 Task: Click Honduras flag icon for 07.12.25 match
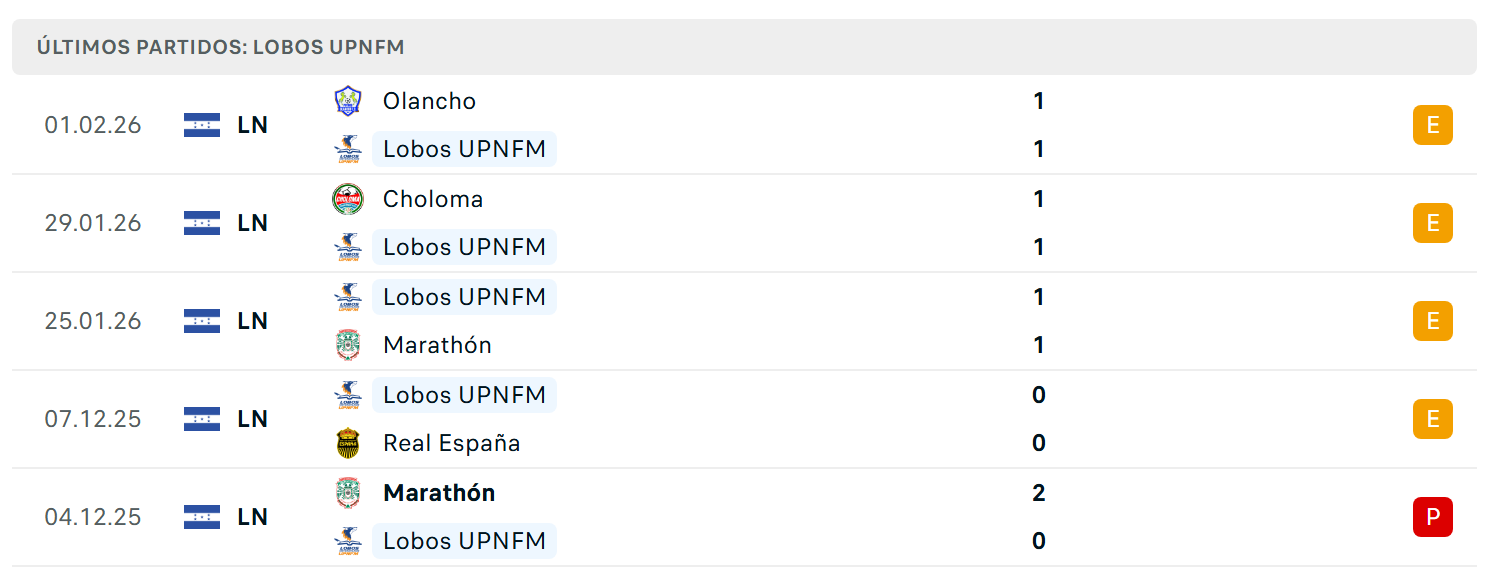click(x=202, y=419)
